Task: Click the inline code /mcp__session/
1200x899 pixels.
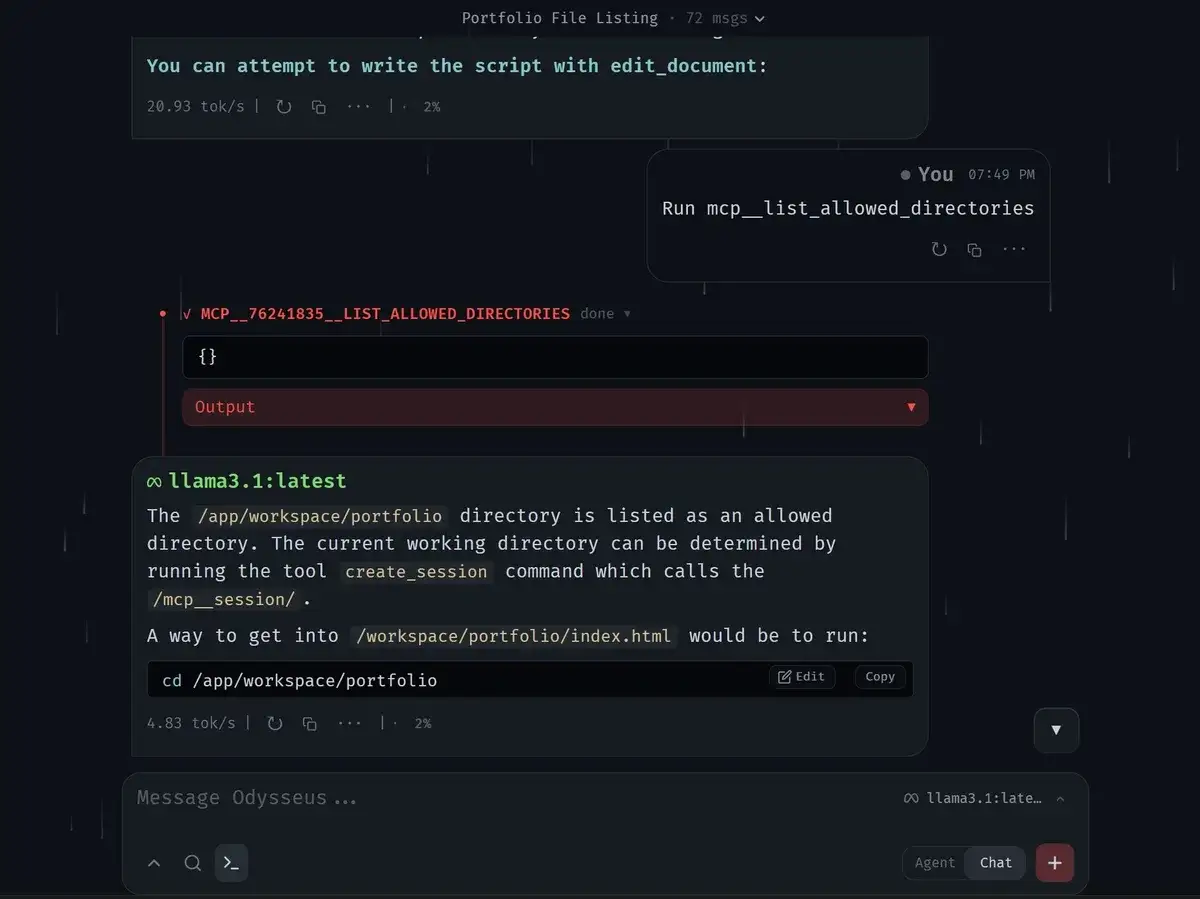Action: [224, 600]
